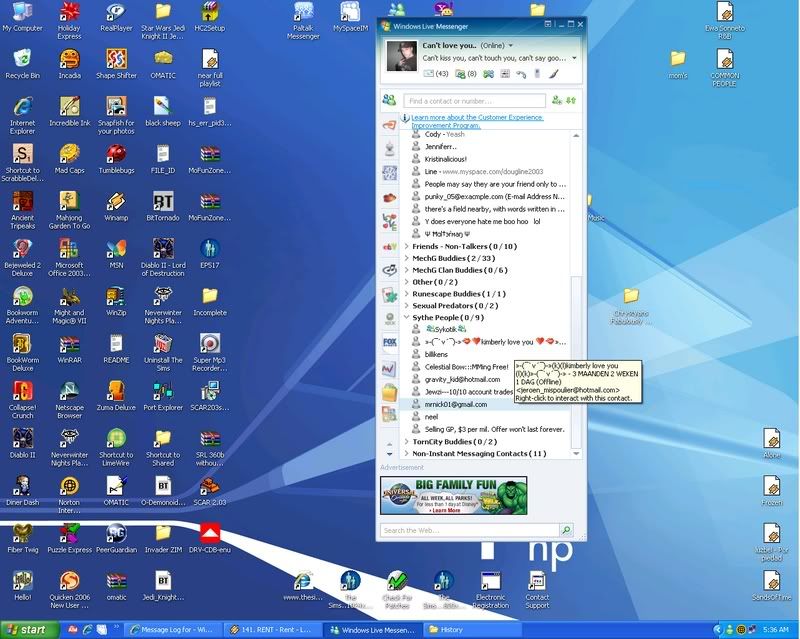Open the LOVE flowers sidebar tab
The height and width of the screenshot is (639, 800).
coord(390,222)
